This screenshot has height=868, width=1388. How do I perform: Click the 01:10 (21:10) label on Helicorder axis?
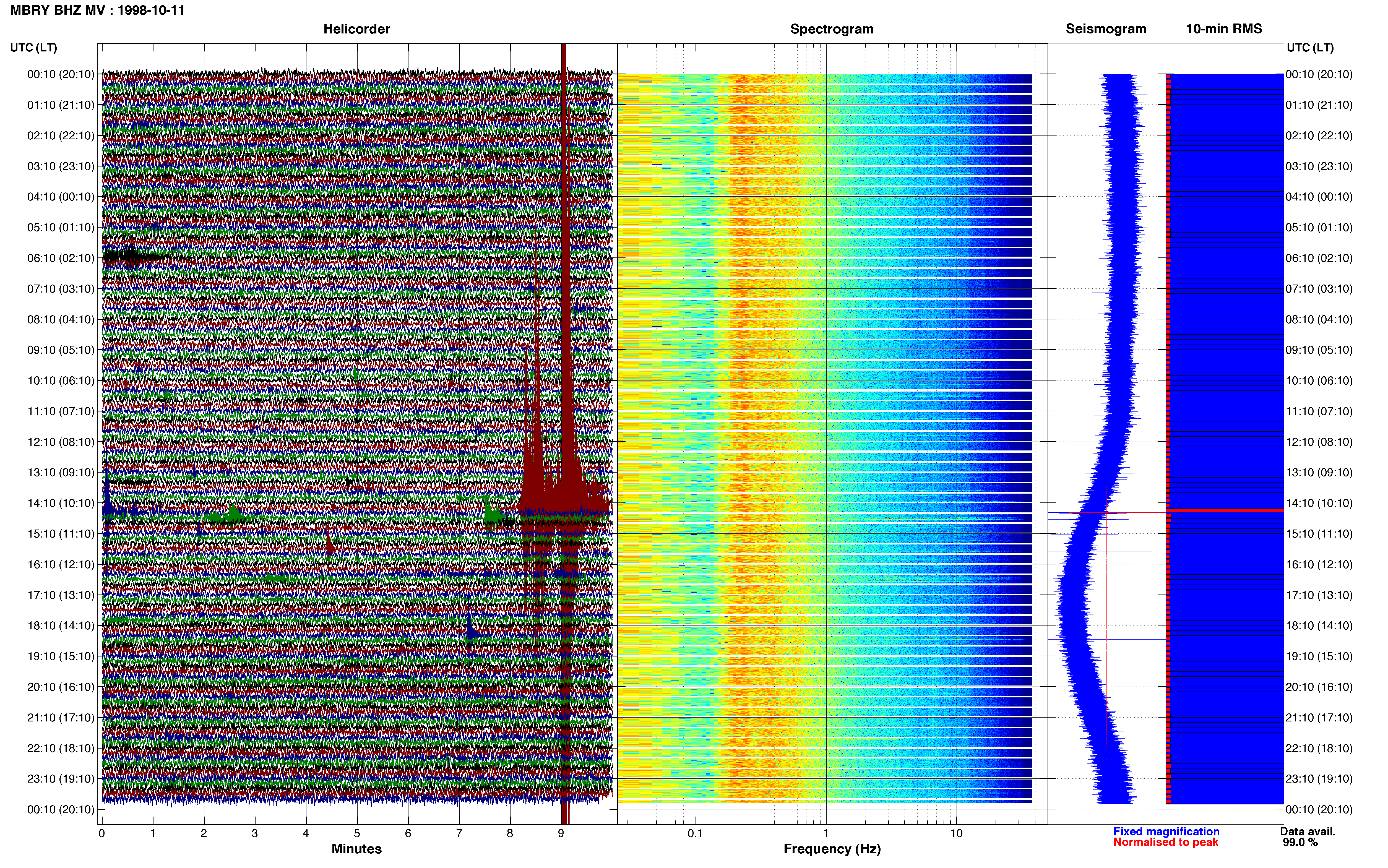pyautogui.click(x=60, y=105)
